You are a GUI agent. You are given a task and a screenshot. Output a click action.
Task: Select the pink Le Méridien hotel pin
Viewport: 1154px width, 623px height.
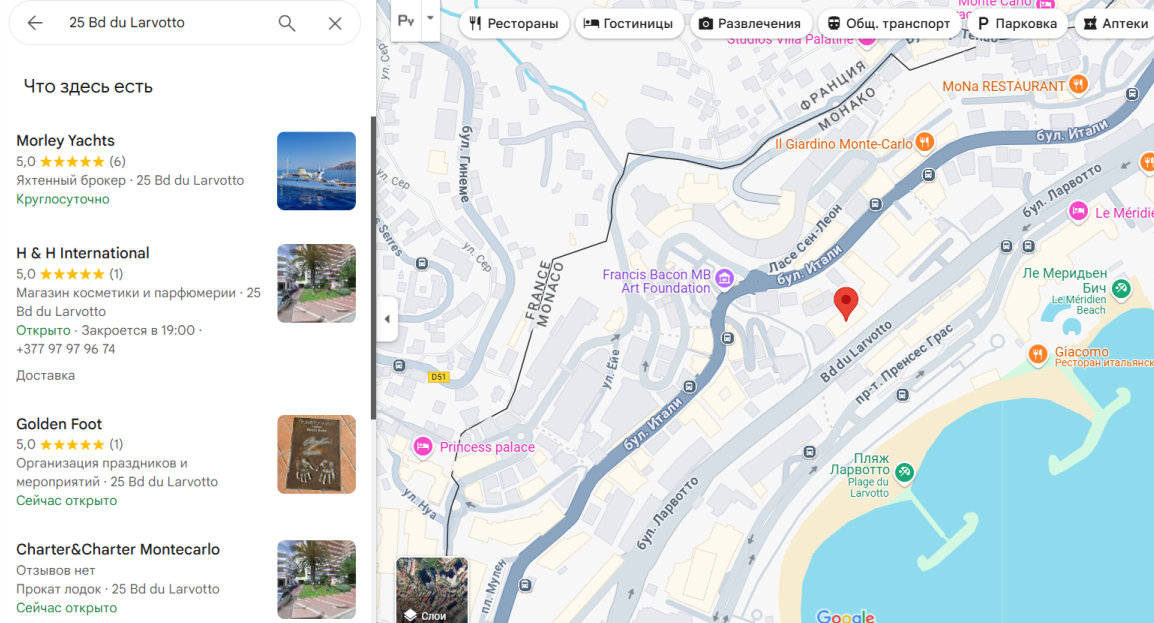click(1078, 212)
